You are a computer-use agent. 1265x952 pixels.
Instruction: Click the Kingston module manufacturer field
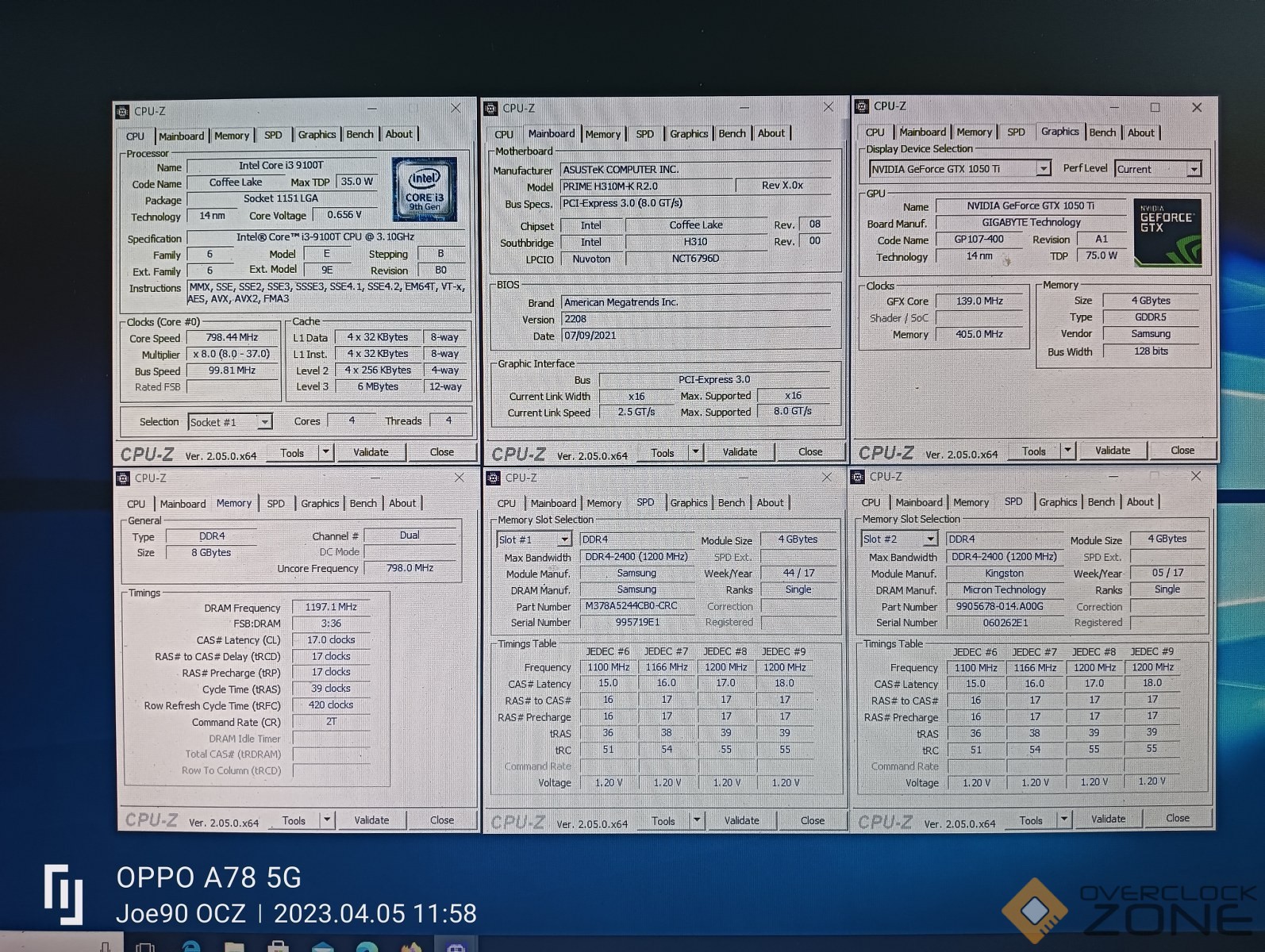[x=1005, y=573]
